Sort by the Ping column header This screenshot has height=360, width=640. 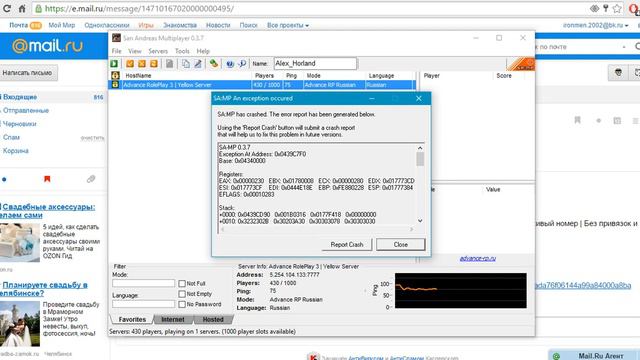click(293, 76)
